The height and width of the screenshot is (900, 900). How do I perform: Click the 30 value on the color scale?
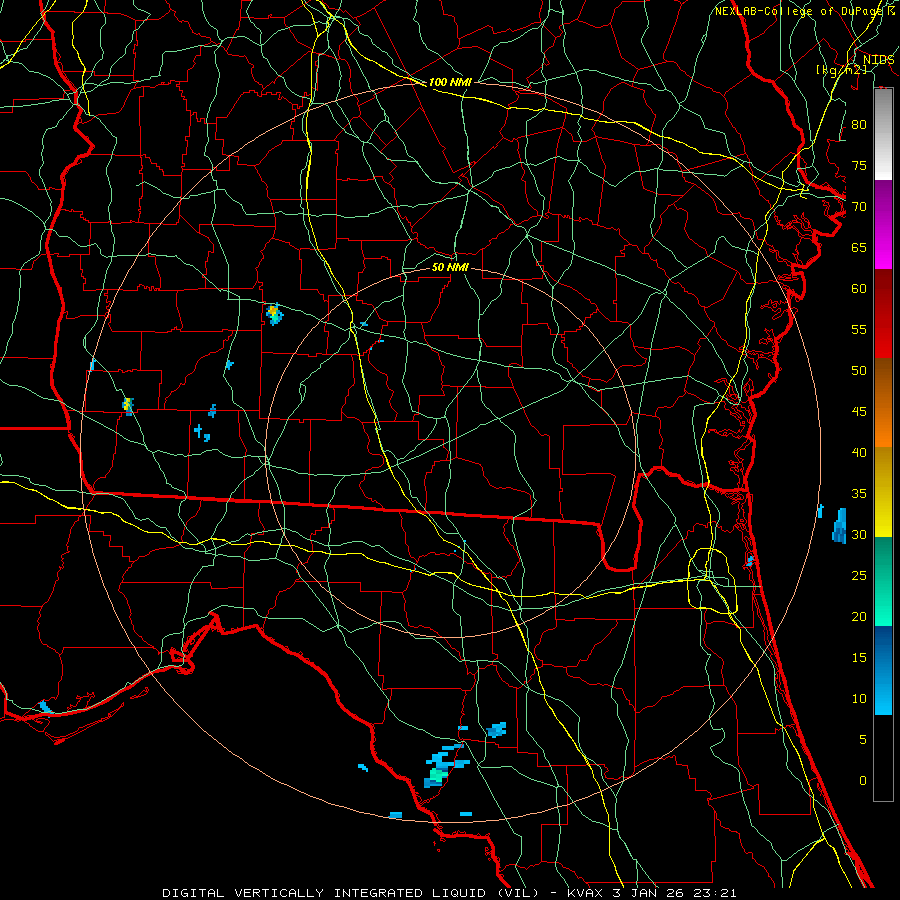tap(859, 534)
